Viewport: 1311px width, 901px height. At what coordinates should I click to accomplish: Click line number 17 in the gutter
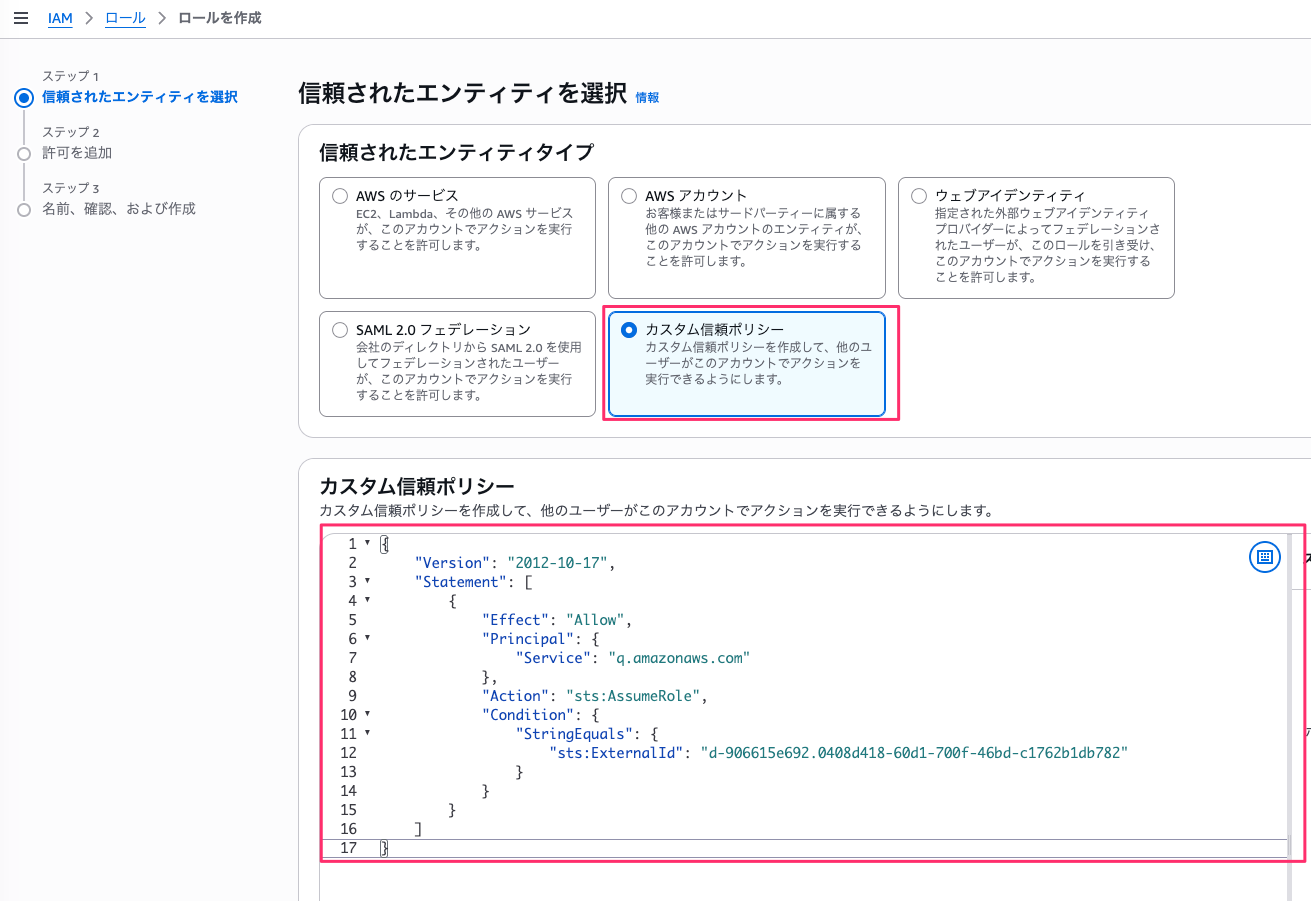[x=348, y=847]
